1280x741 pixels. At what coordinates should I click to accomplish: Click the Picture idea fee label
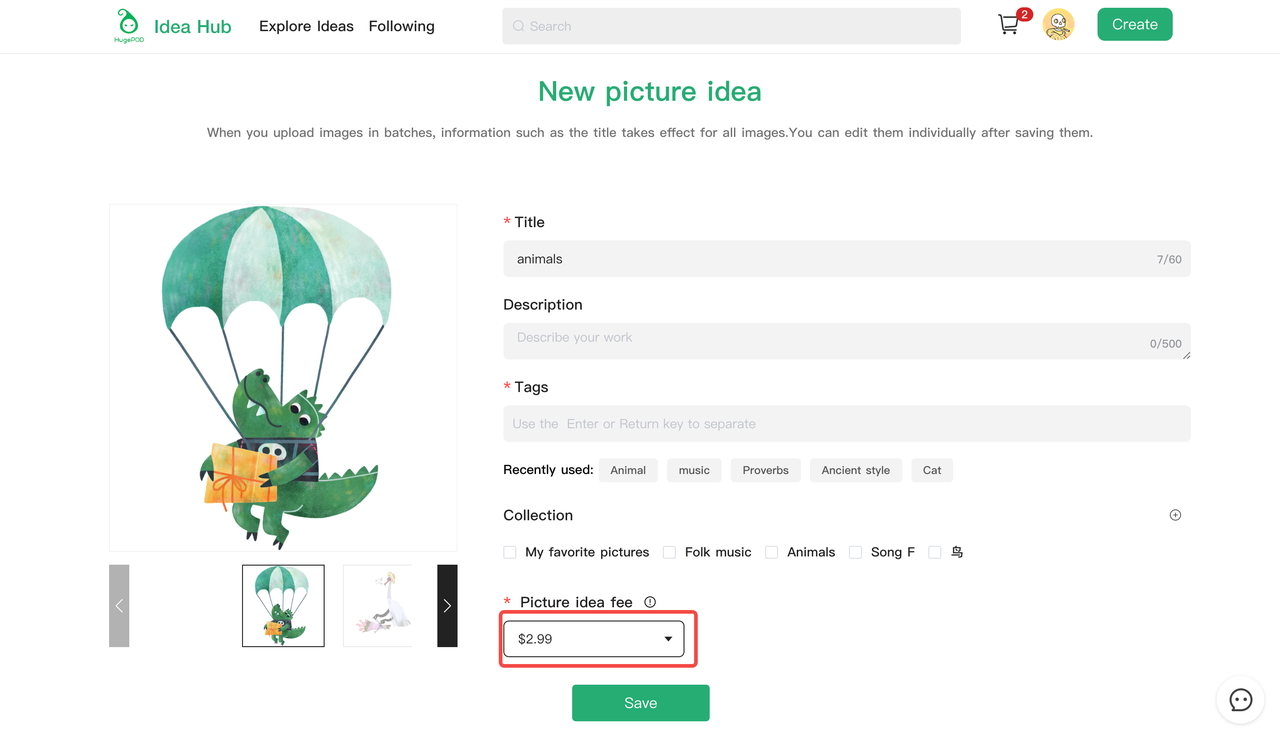(x=576, y=602)
